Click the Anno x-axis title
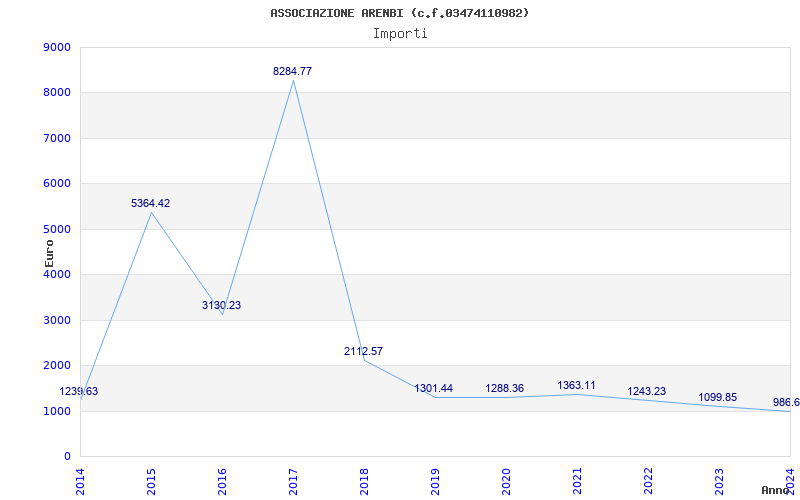The height and width of the screenshot is (500, 800). pyautogui.click(x=774, y=490)
